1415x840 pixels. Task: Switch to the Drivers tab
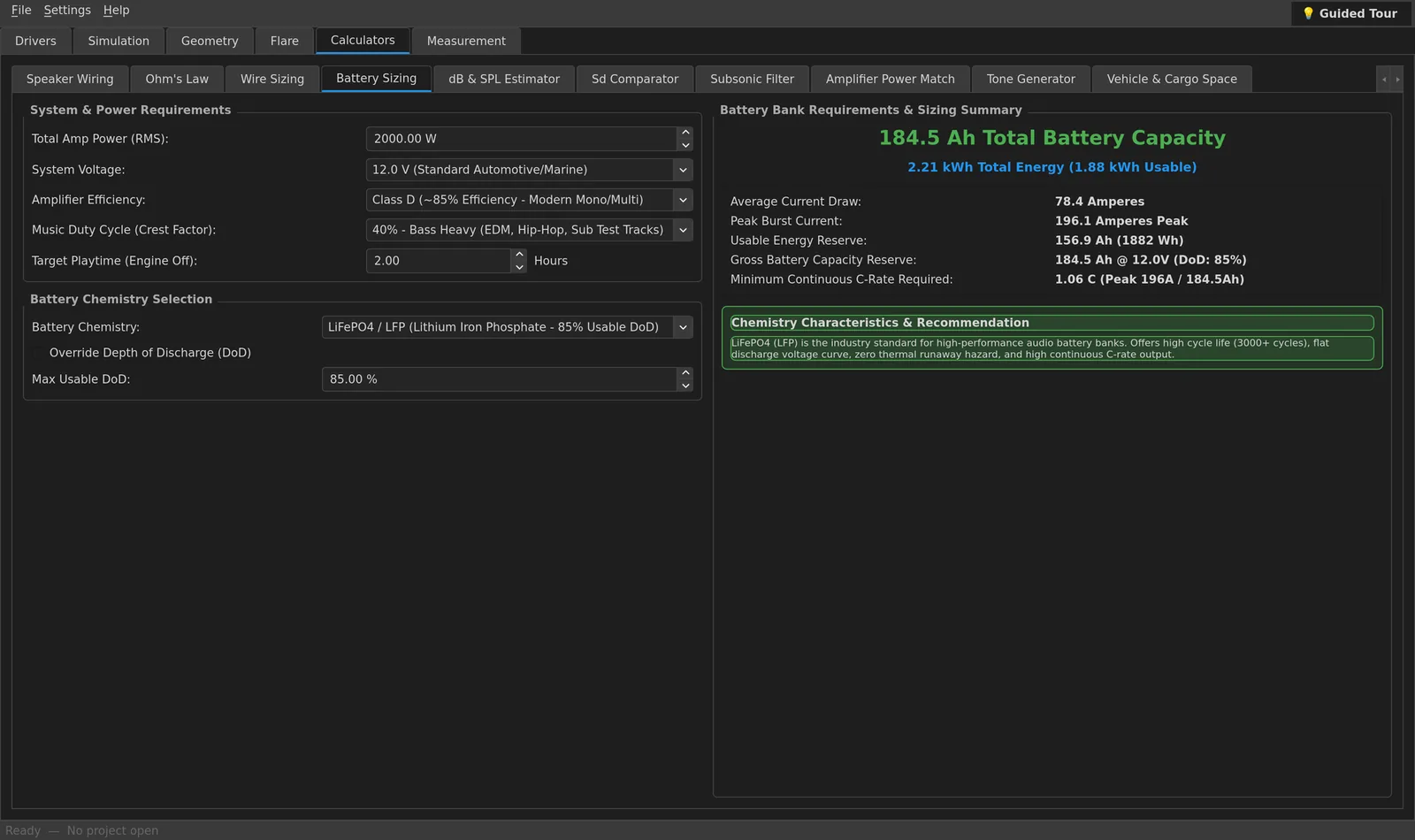click(35, 41)
